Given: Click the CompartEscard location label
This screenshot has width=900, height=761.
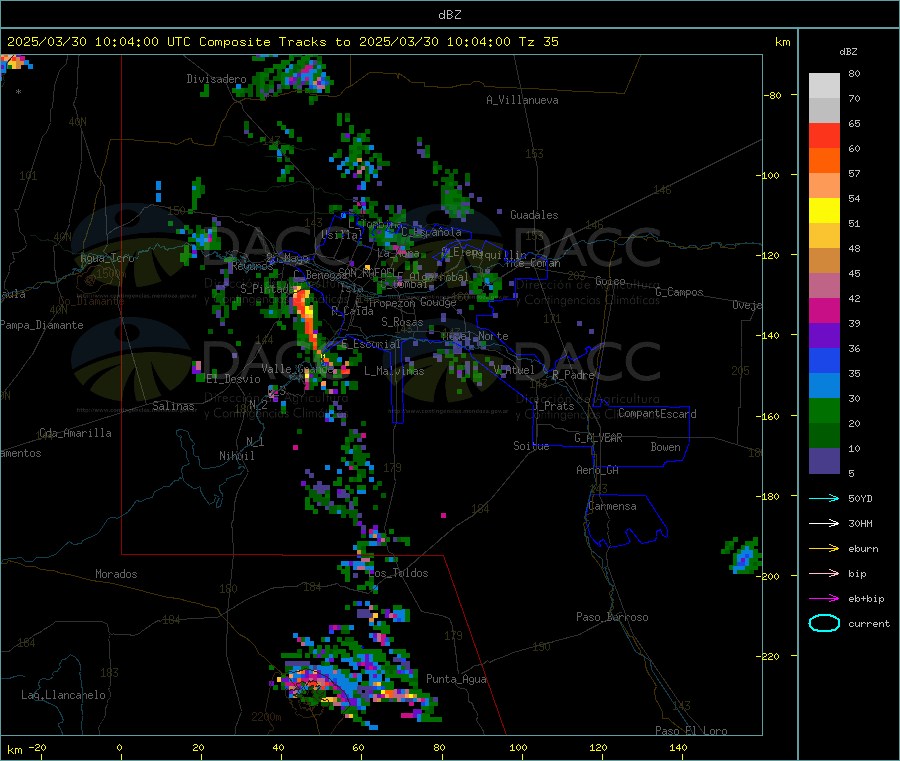Looking at the screenshot, I should coord(657,413).
